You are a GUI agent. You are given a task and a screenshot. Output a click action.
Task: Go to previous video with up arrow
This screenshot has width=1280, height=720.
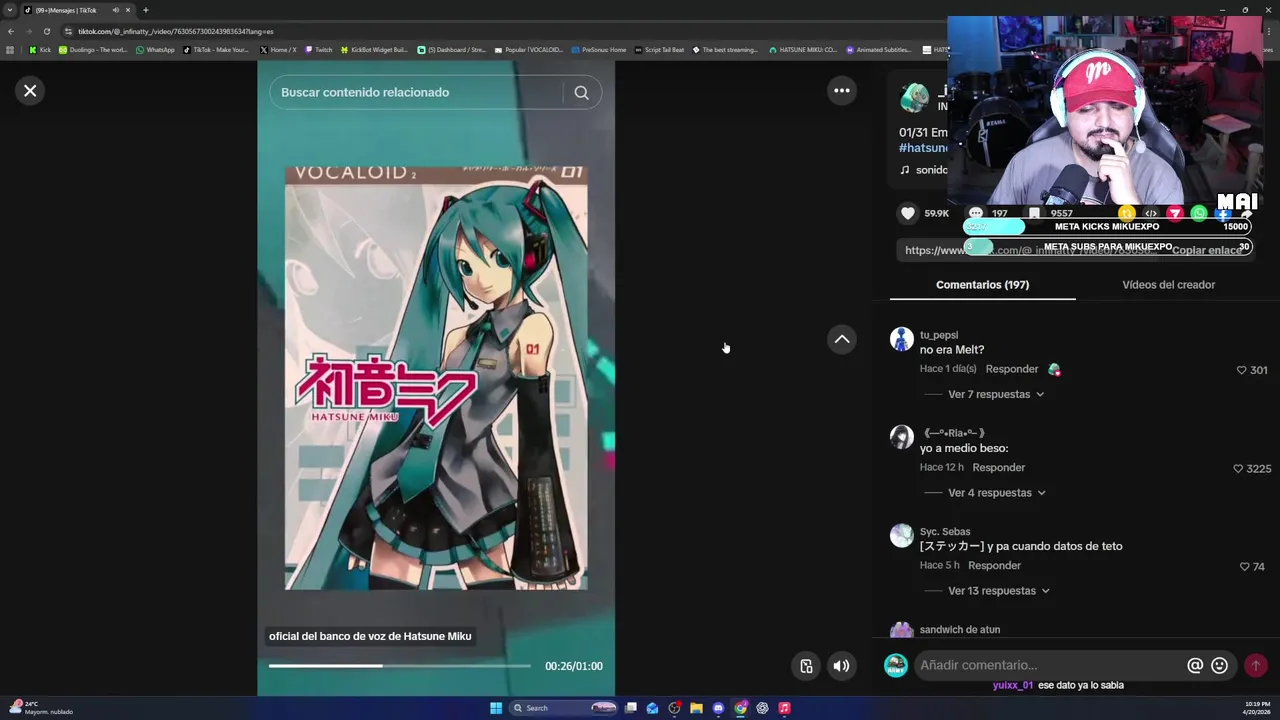[842, 340]
